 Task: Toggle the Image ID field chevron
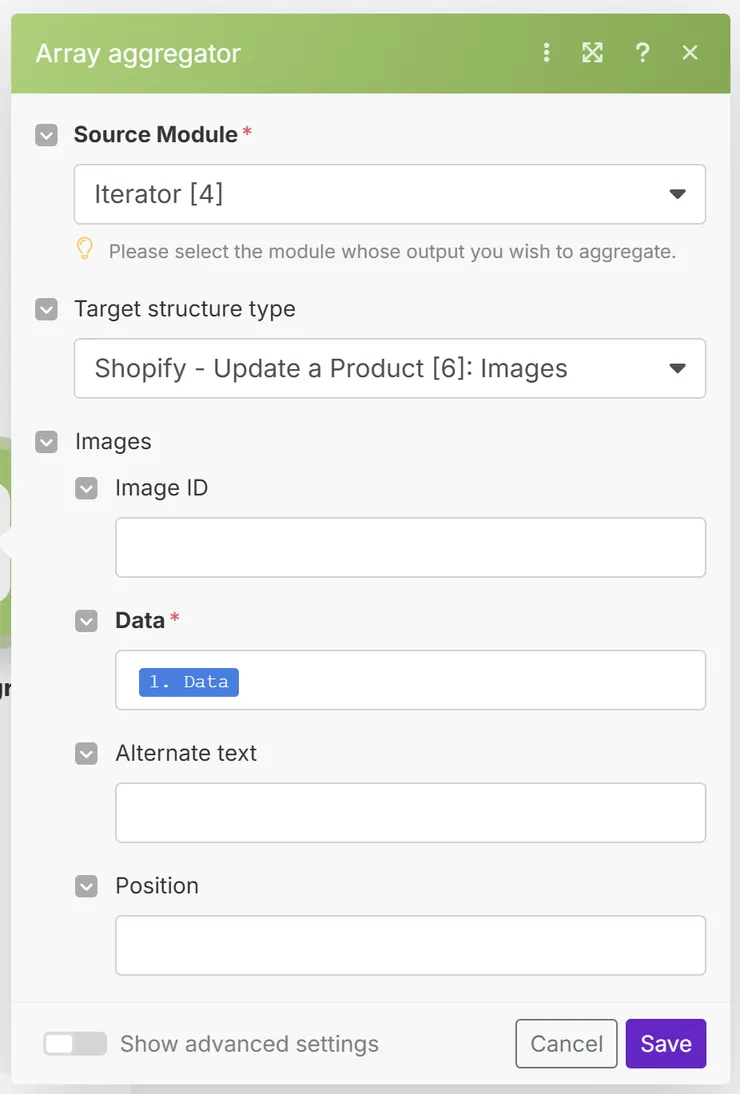pos(87,488)
